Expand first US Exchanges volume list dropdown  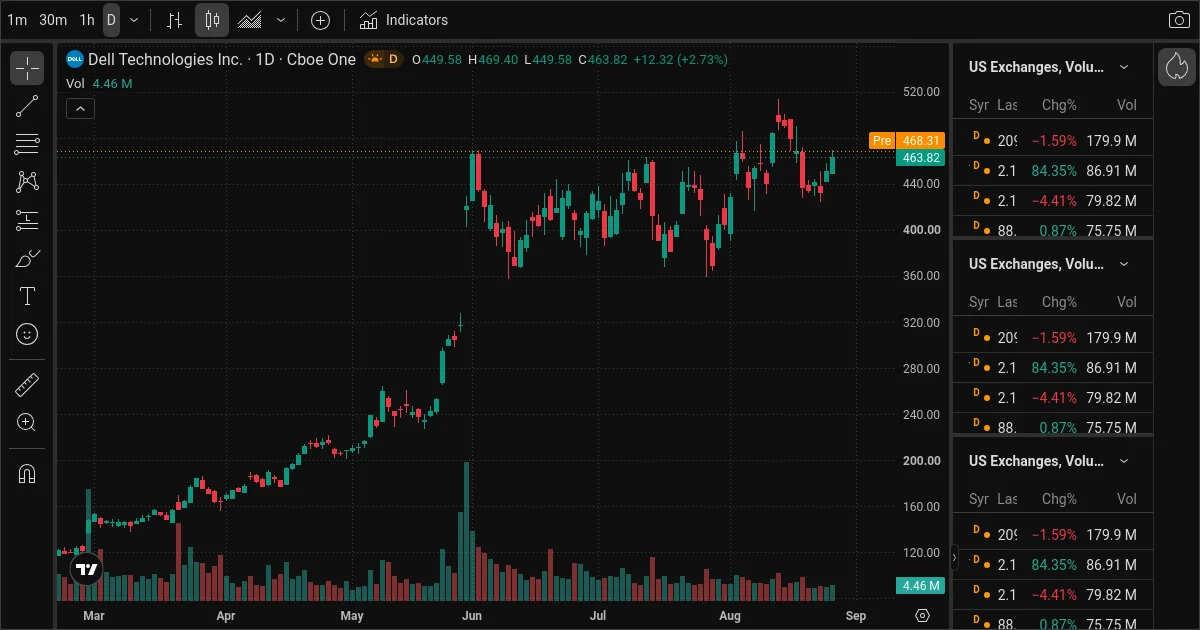1124,67
